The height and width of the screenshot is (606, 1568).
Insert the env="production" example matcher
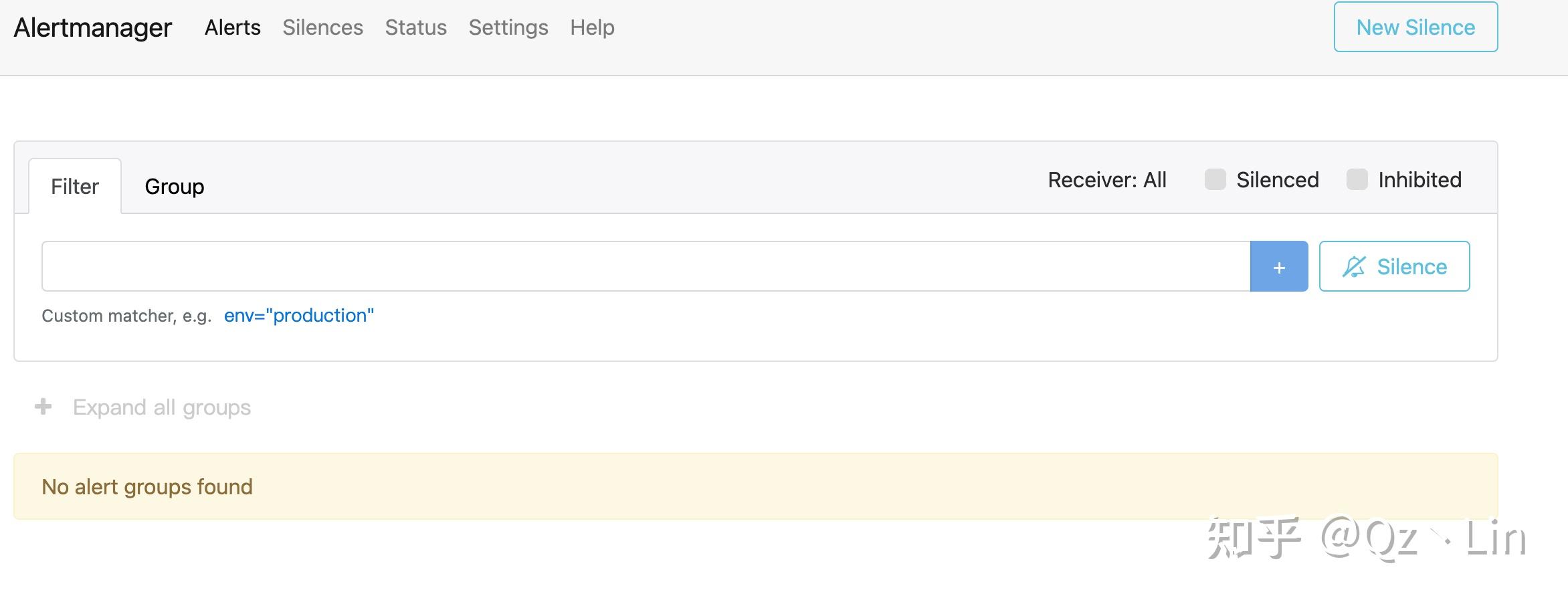pos(298,315)
